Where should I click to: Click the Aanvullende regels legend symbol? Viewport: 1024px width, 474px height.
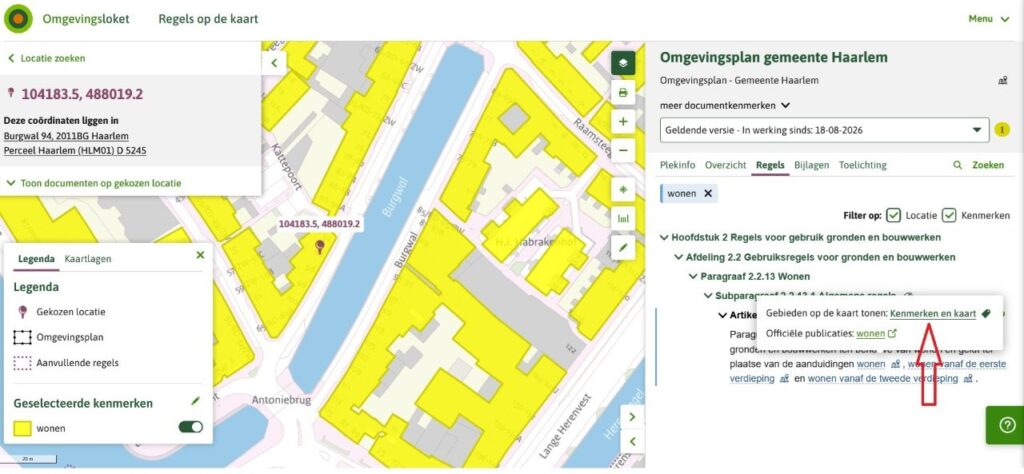(x=22, y=363)
